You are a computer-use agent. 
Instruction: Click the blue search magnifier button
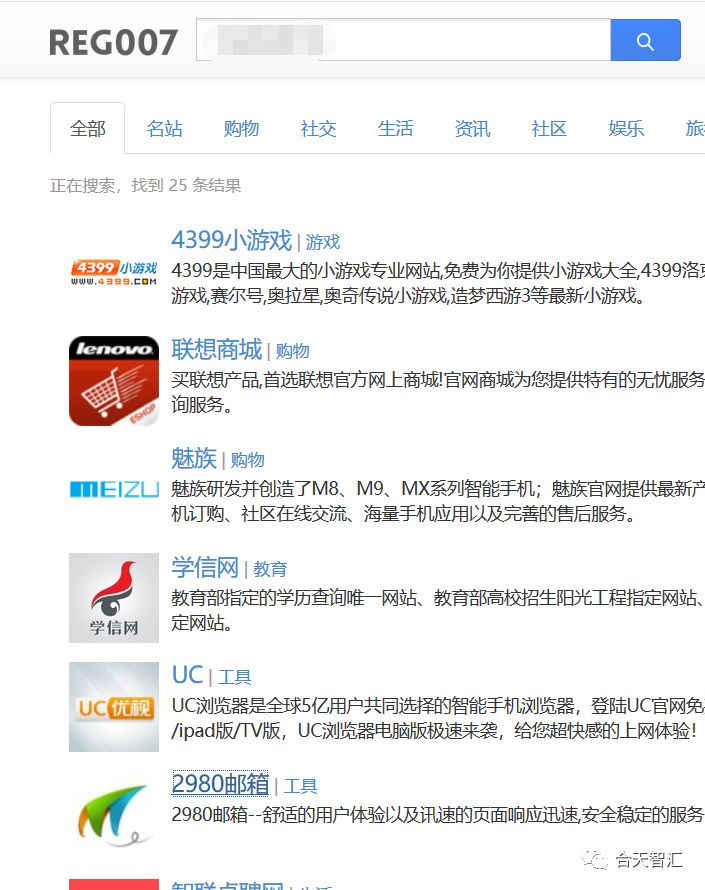(x=645, y=40)
